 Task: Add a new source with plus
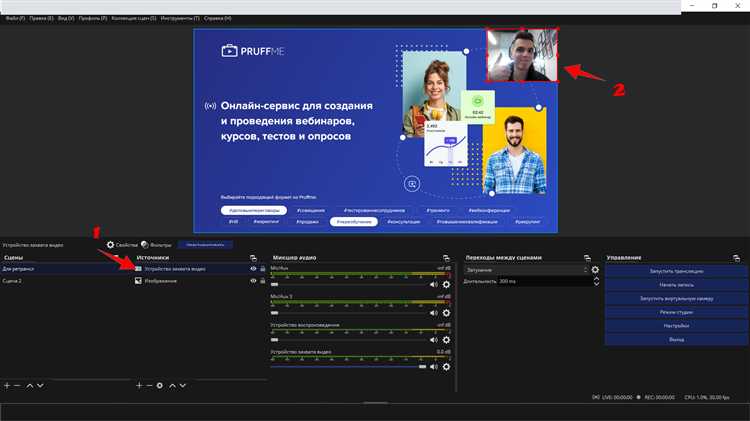139,386
